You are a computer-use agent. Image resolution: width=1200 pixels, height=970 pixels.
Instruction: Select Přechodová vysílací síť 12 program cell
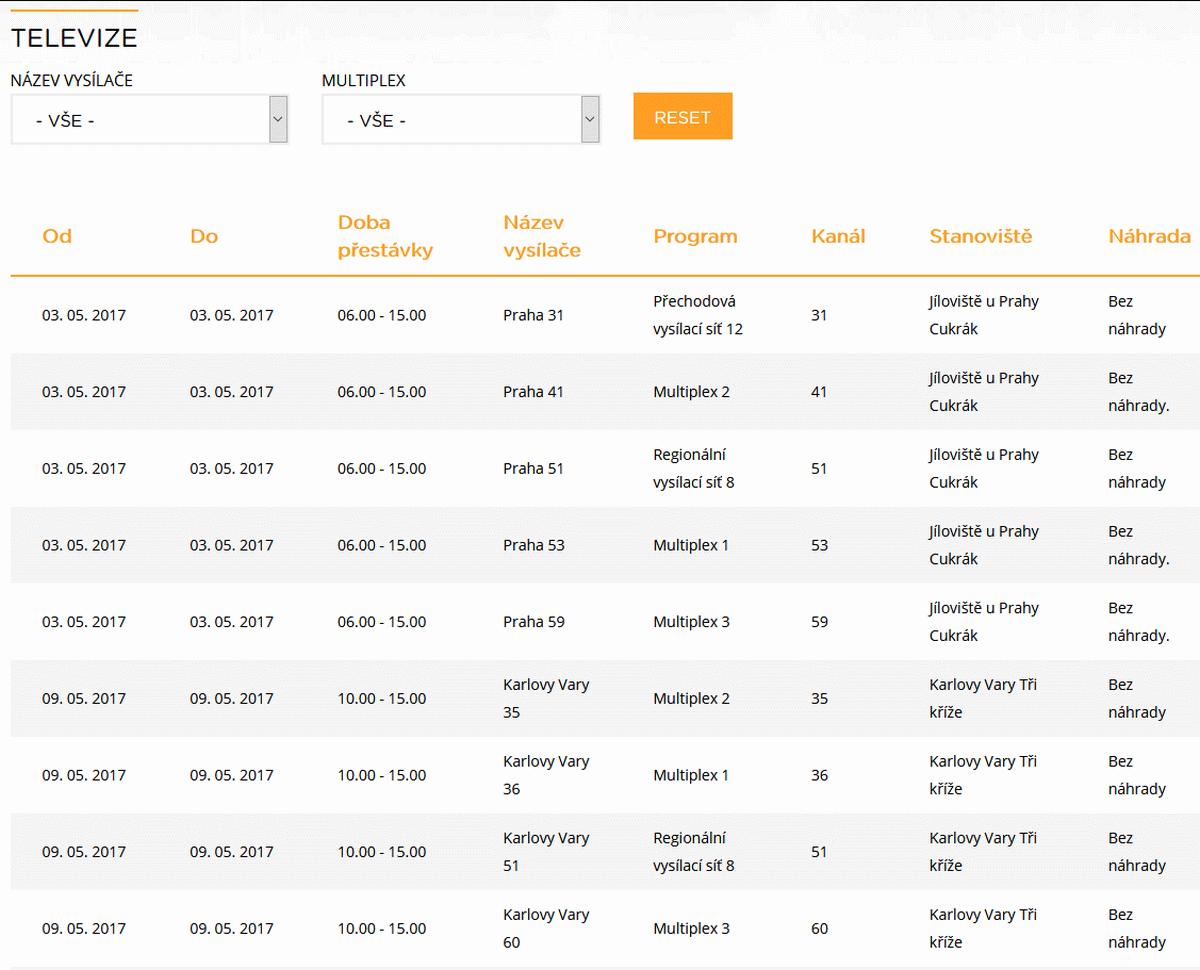click(698, 315)
